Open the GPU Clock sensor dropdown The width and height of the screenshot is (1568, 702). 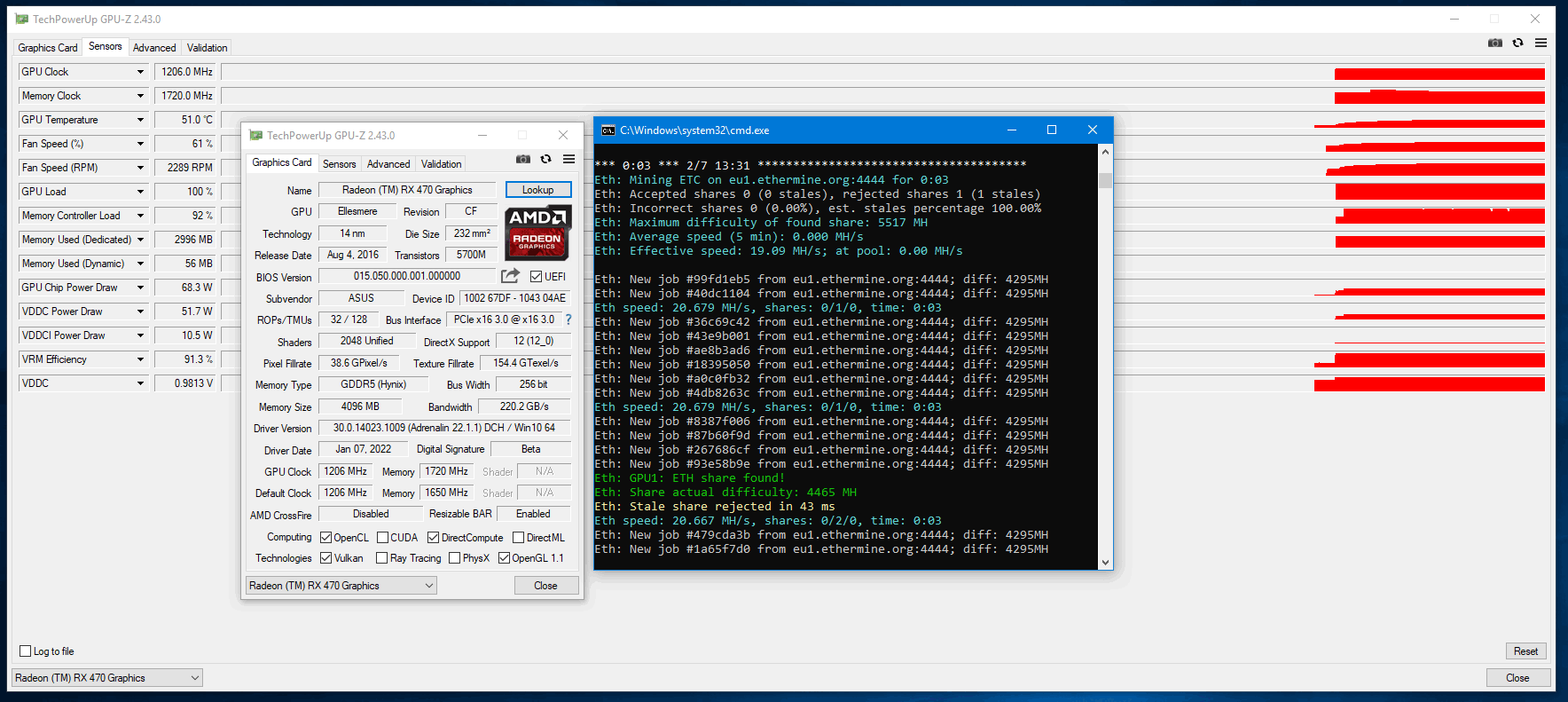140,72
